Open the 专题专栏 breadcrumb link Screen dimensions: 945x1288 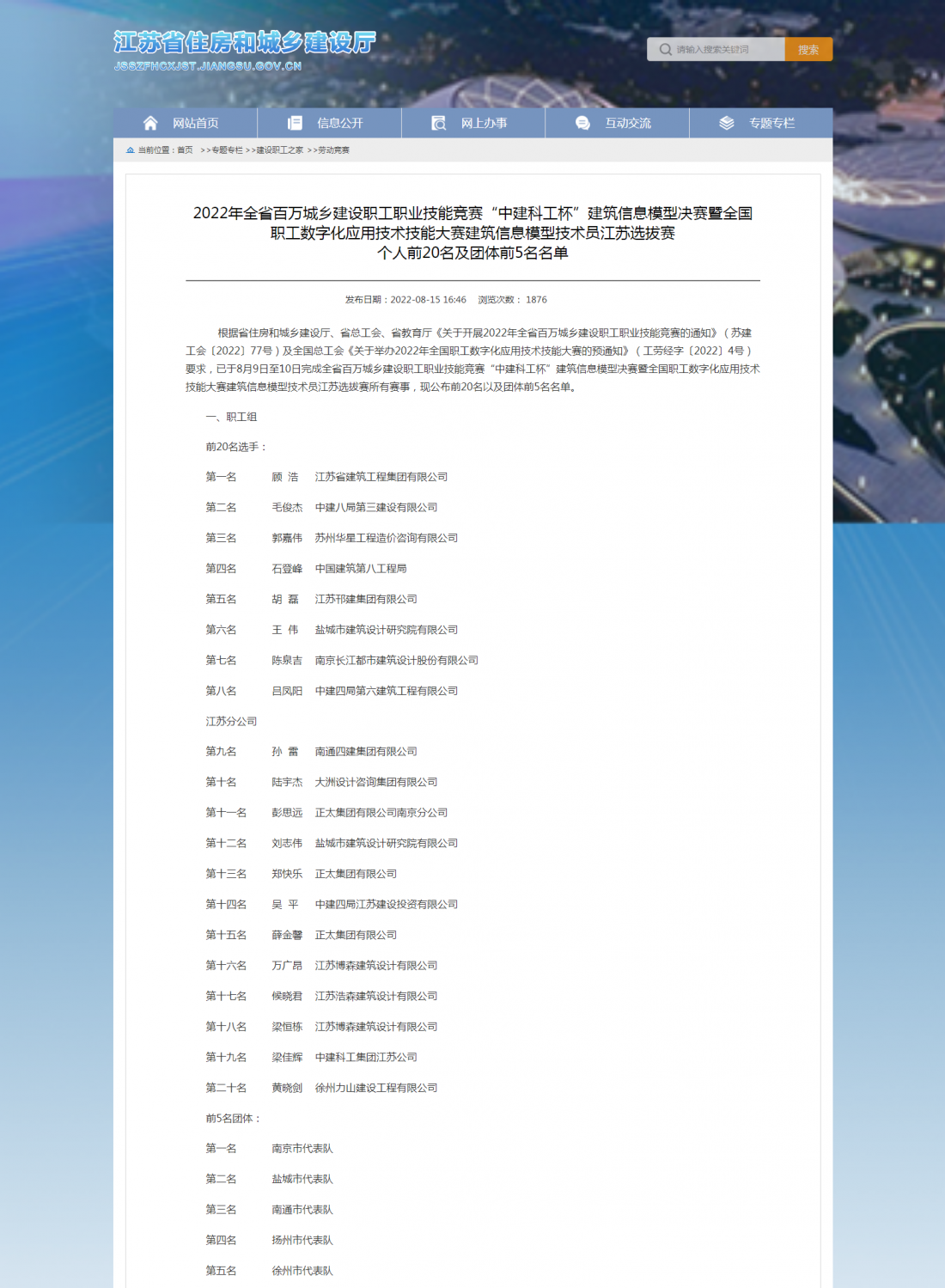(x=227, y=150)
